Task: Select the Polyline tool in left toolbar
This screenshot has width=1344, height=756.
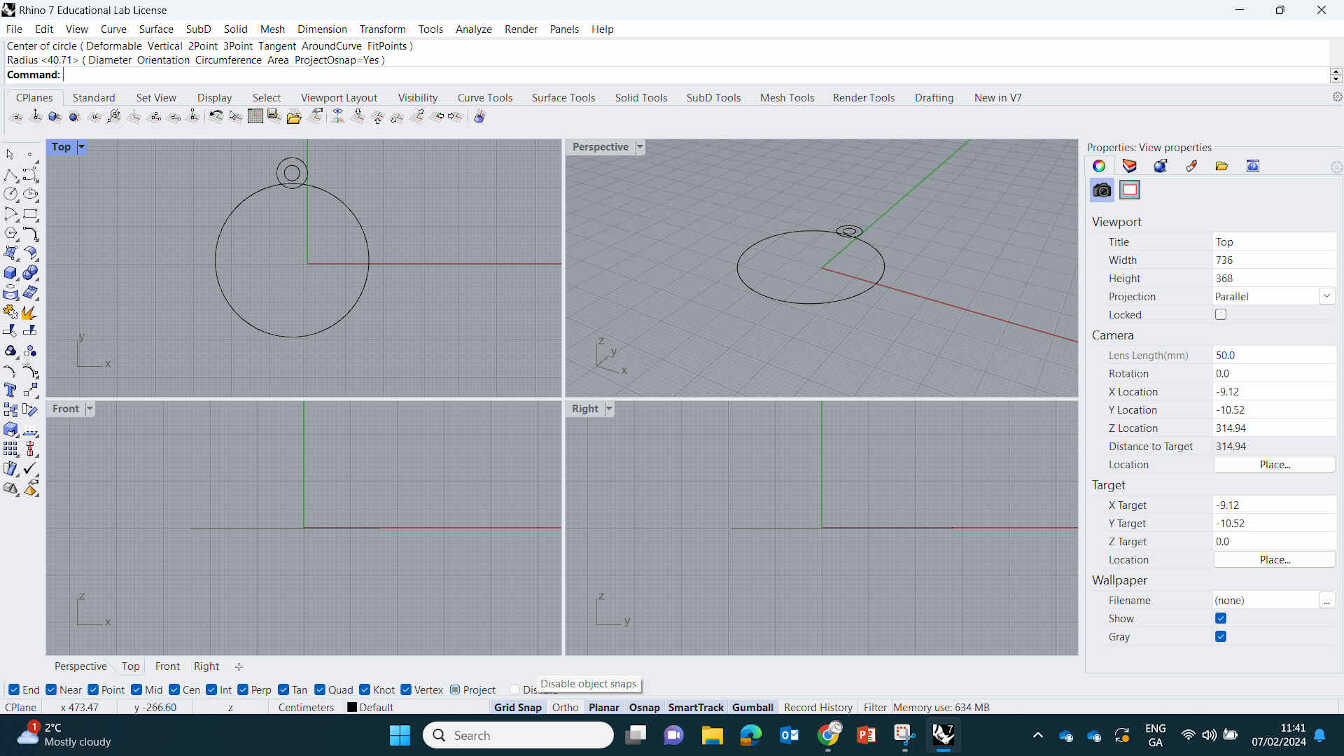Action: pos(10,174)
